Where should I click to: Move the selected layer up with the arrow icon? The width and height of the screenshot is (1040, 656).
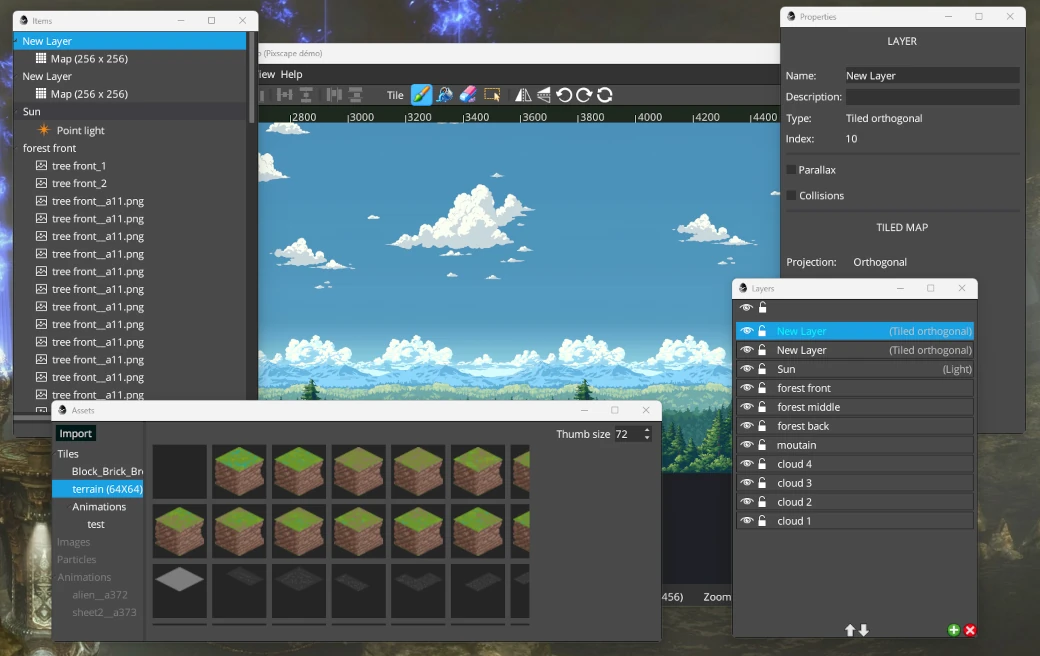click(849, 630)
